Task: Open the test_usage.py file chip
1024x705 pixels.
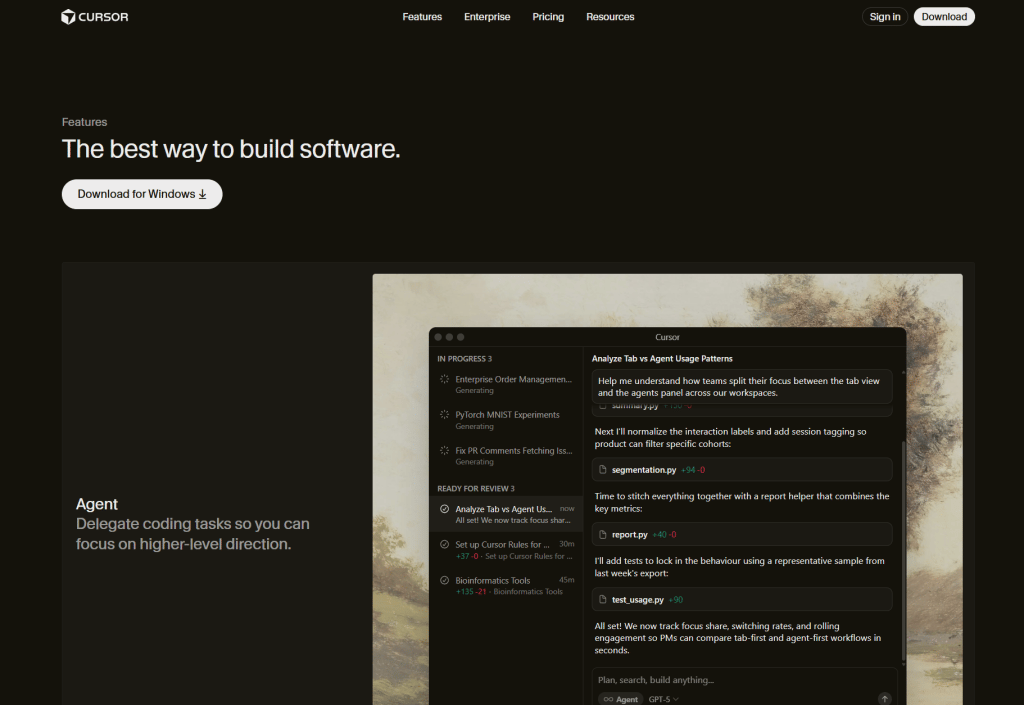Action: [x=742, y=599]
